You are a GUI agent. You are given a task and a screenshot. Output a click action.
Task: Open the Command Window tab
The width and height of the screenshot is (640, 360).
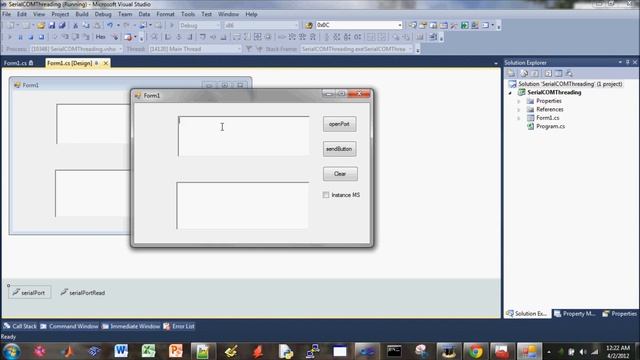click(x=69, y=326)
